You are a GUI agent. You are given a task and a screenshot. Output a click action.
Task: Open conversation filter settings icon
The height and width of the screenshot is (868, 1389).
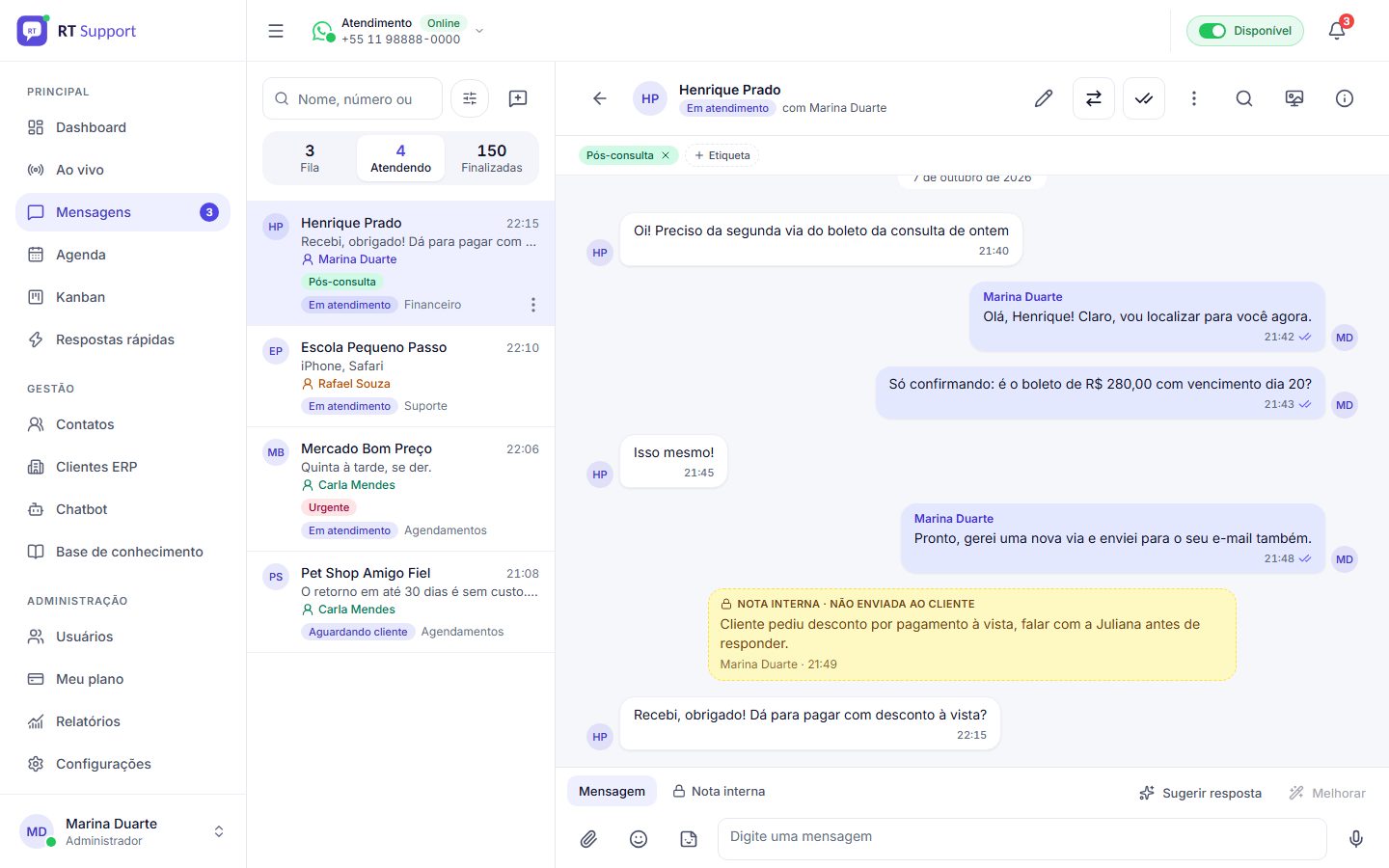[x=470, y=98]
